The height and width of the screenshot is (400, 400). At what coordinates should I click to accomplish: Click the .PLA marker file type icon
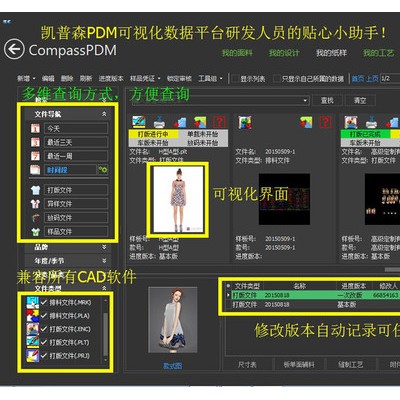point(33,316)
